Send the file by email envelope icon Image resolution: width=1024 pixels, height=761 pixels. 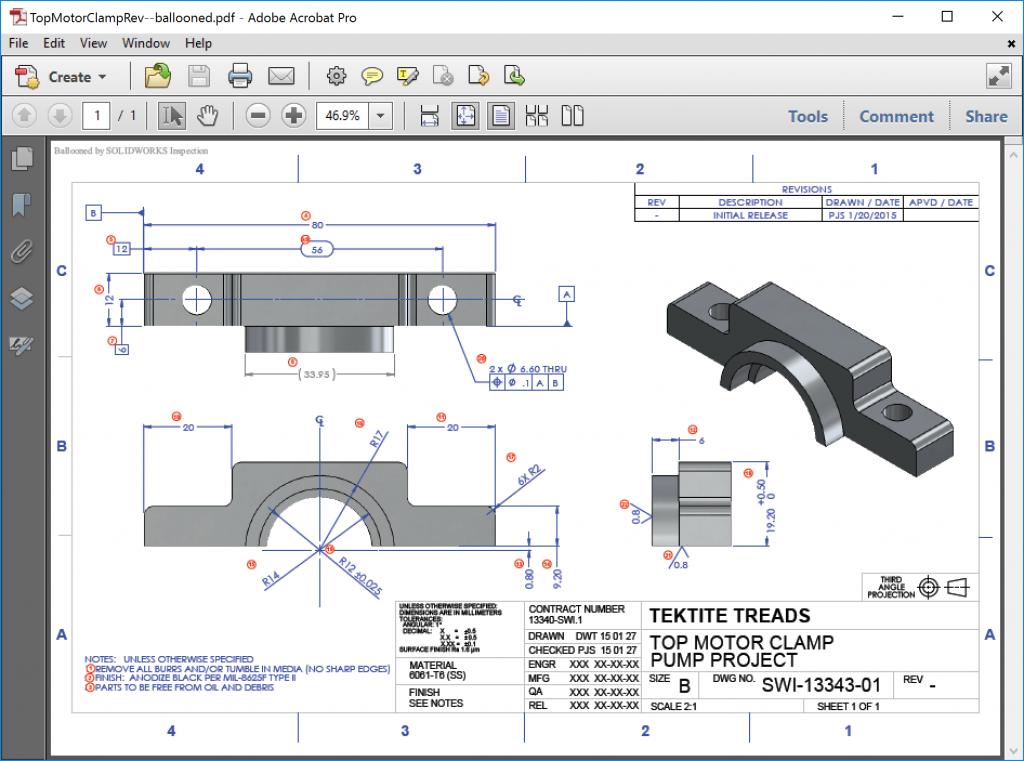(x=281, y=76)
